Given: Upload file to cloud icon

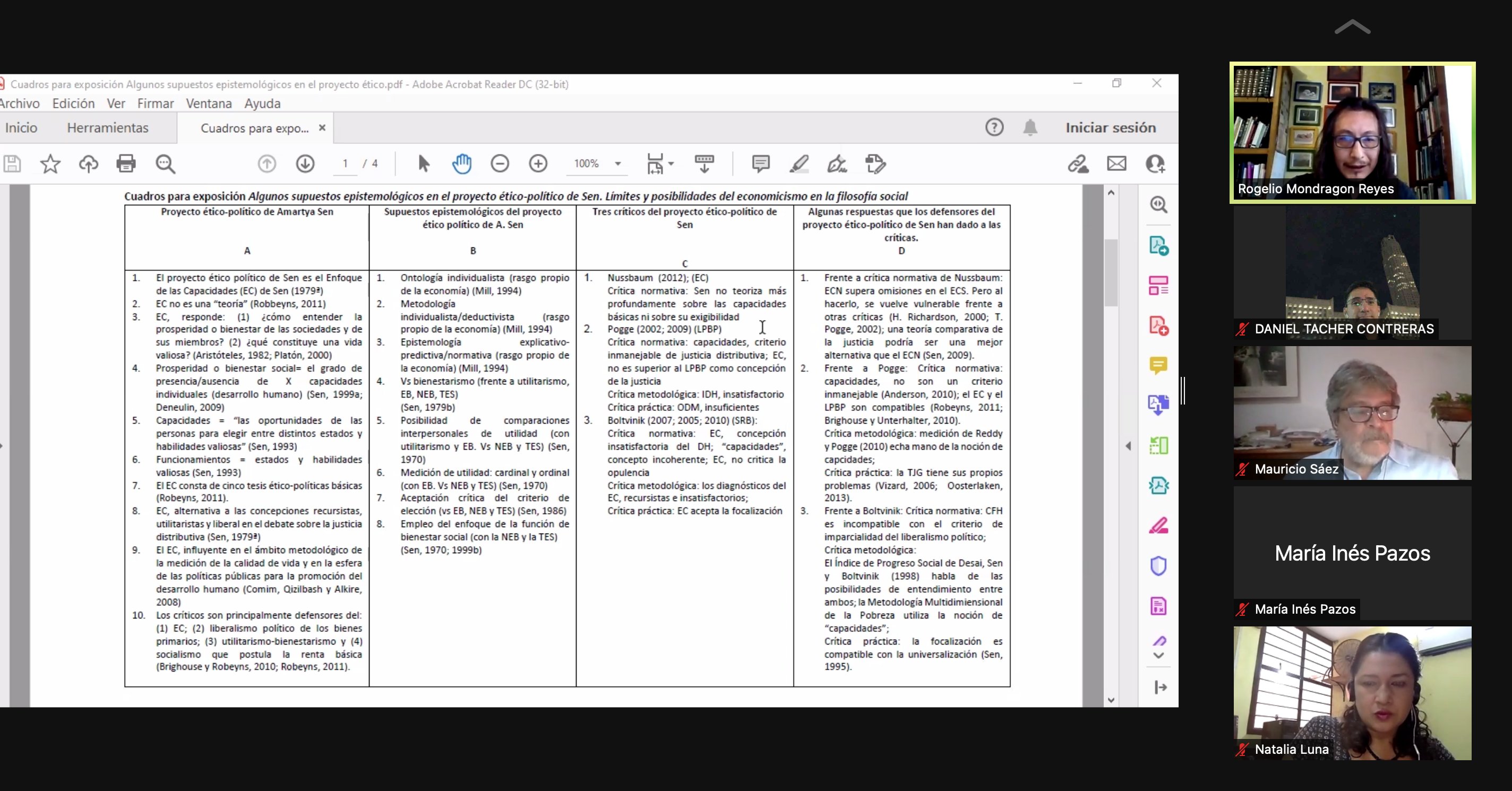Looking at the screenshot, I should pos(88,164).
